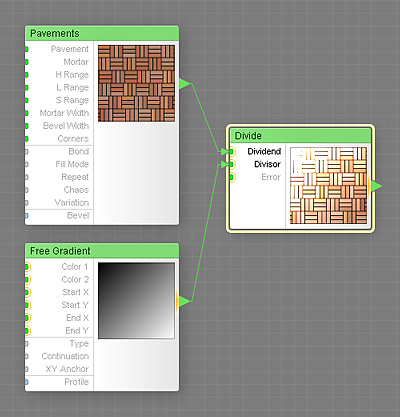Image resolution: width=400 pixels, height=417 pixels.
Task: Click the Dividend input connector
Action: pyautogui.click(x=232, y=152)
